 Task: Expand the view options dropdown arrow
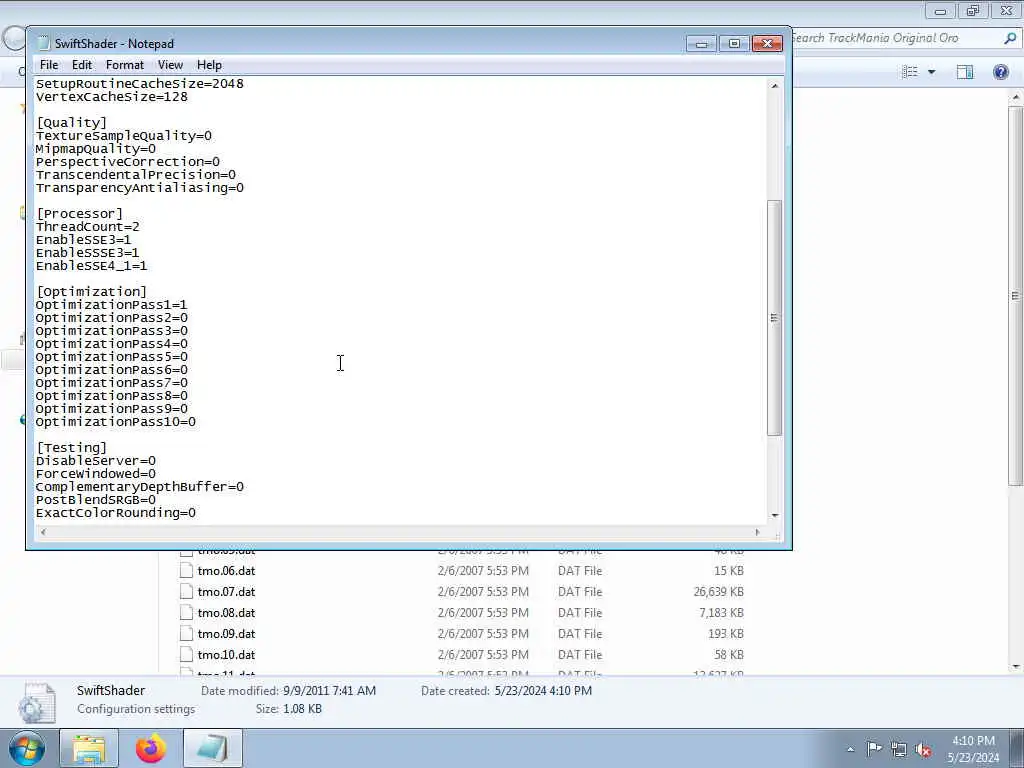click(x=931, y=72)
